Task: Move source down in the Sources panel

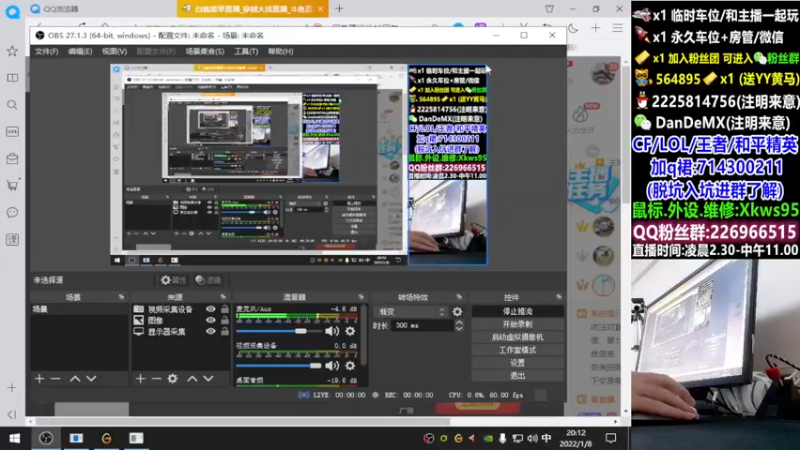Action: coord(208,379)
